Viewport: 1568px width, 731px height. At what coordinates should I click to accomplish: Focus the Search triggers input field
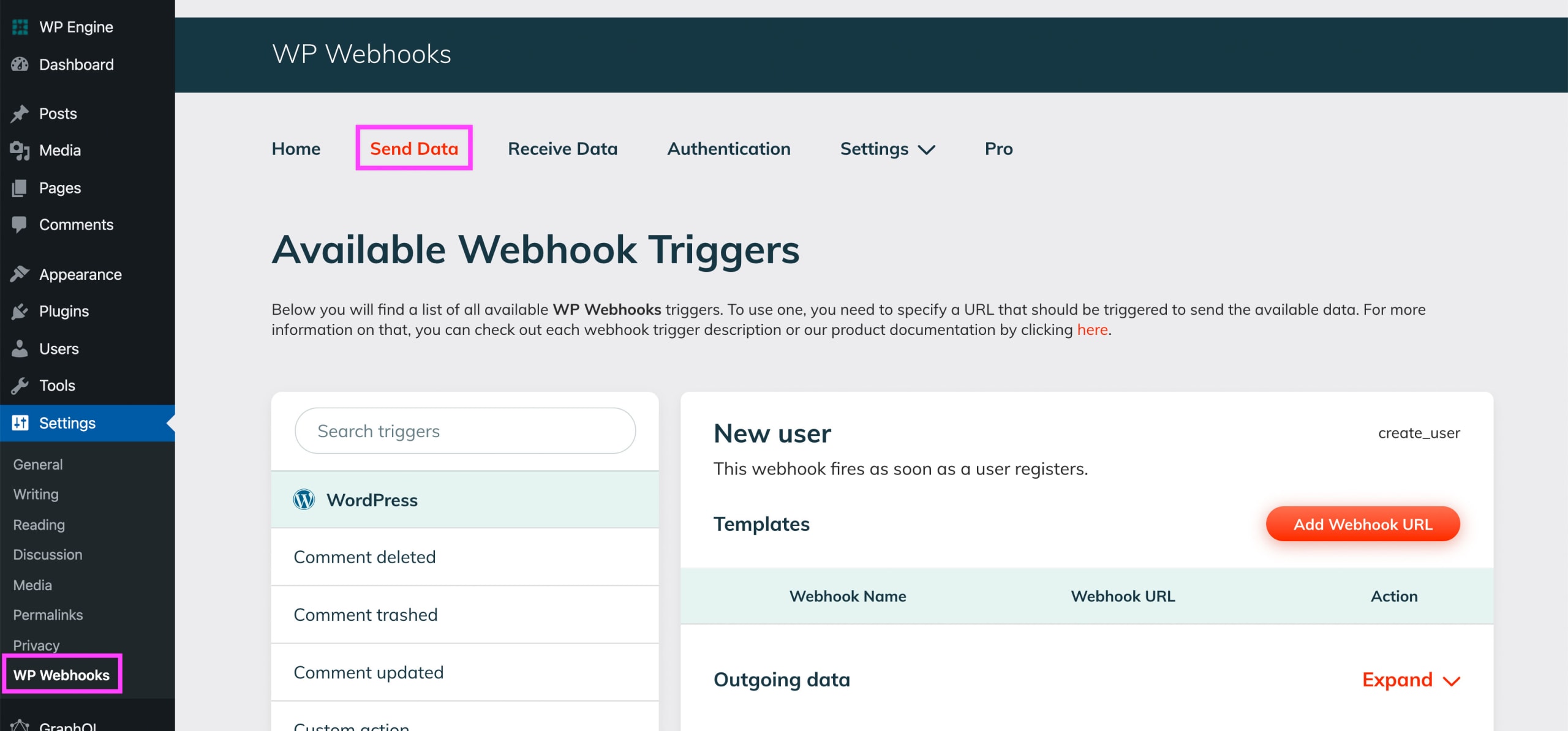(464, 431)
